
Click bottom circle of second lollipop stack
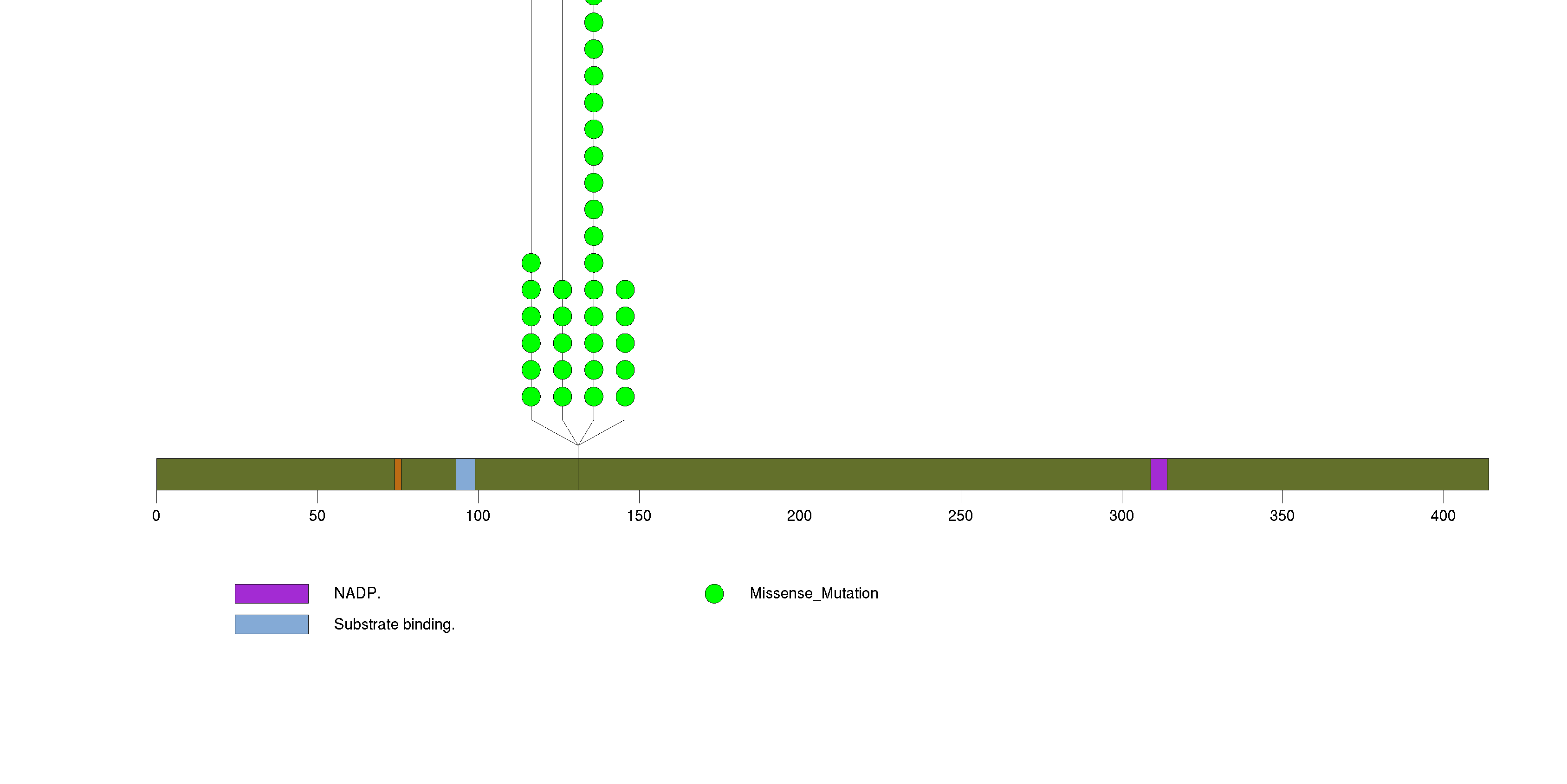click(x=562, y=397)
